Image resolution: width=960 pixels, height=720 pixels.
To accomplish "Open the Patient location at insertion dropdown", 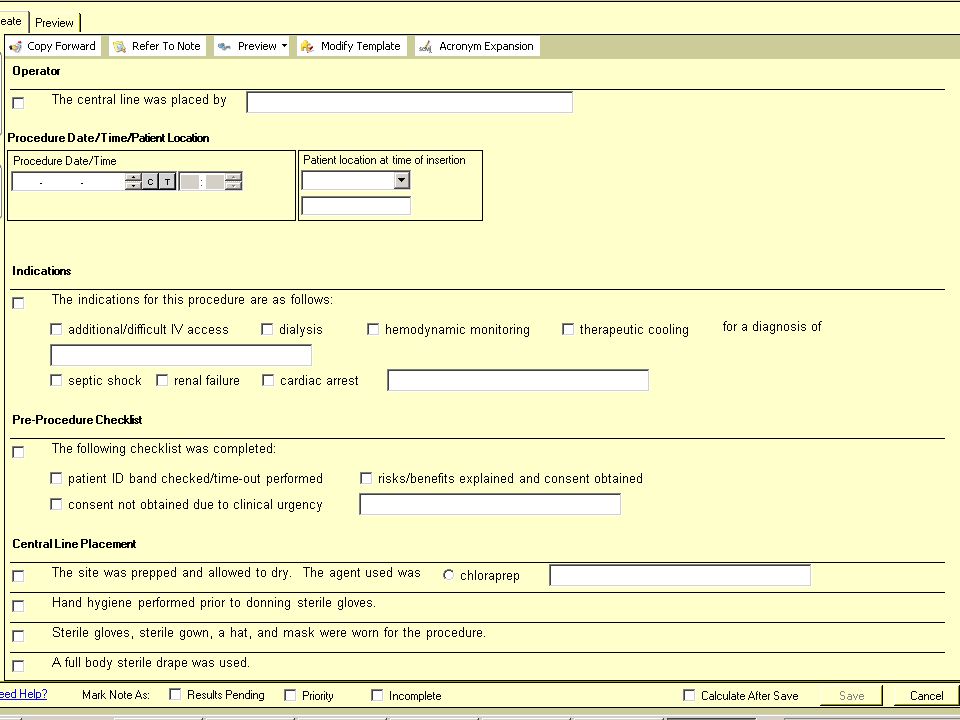I will pos(402,180).
